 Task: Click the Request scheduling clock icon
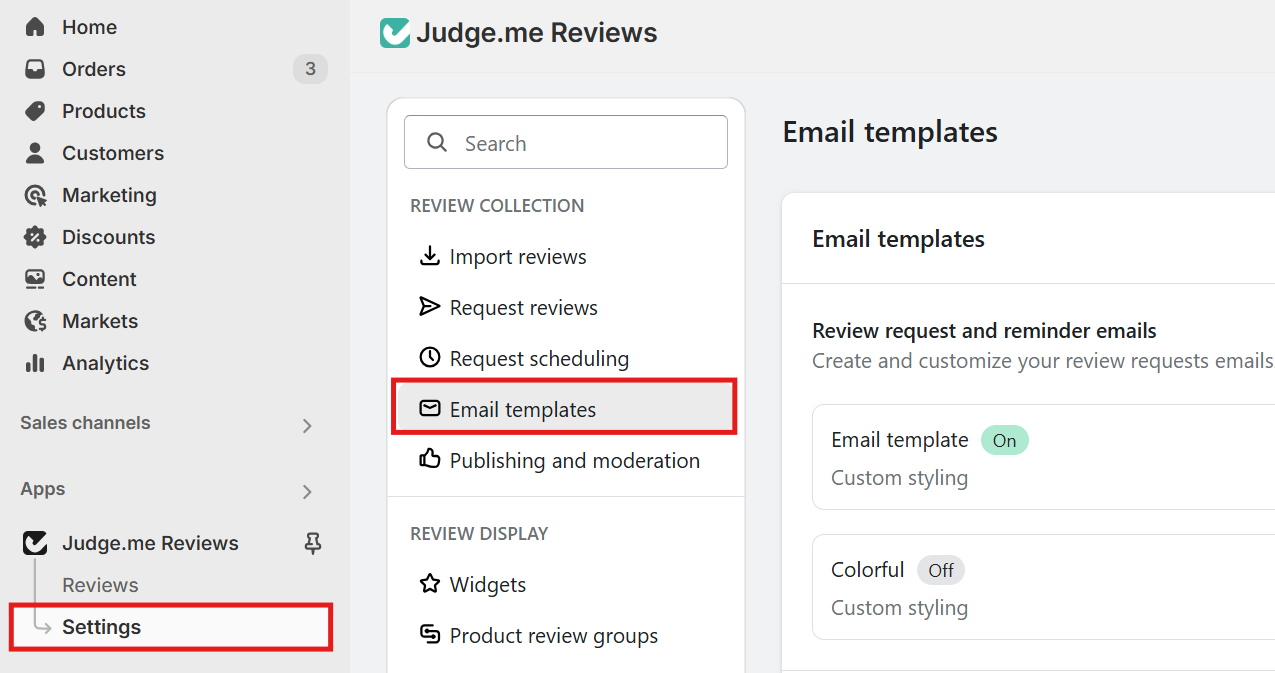pos(429,358)
